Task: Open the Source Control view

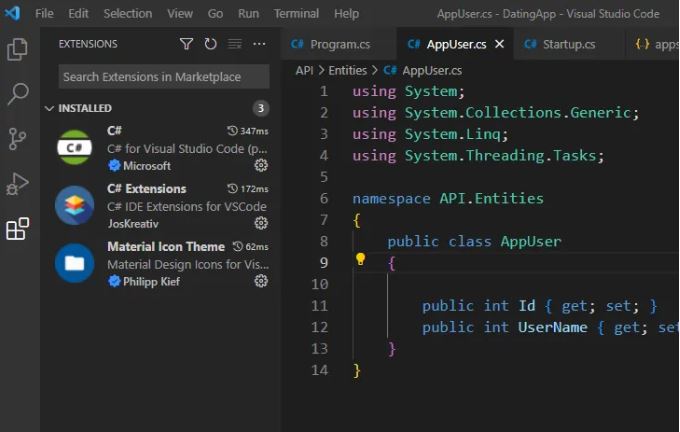Action: 17,139
